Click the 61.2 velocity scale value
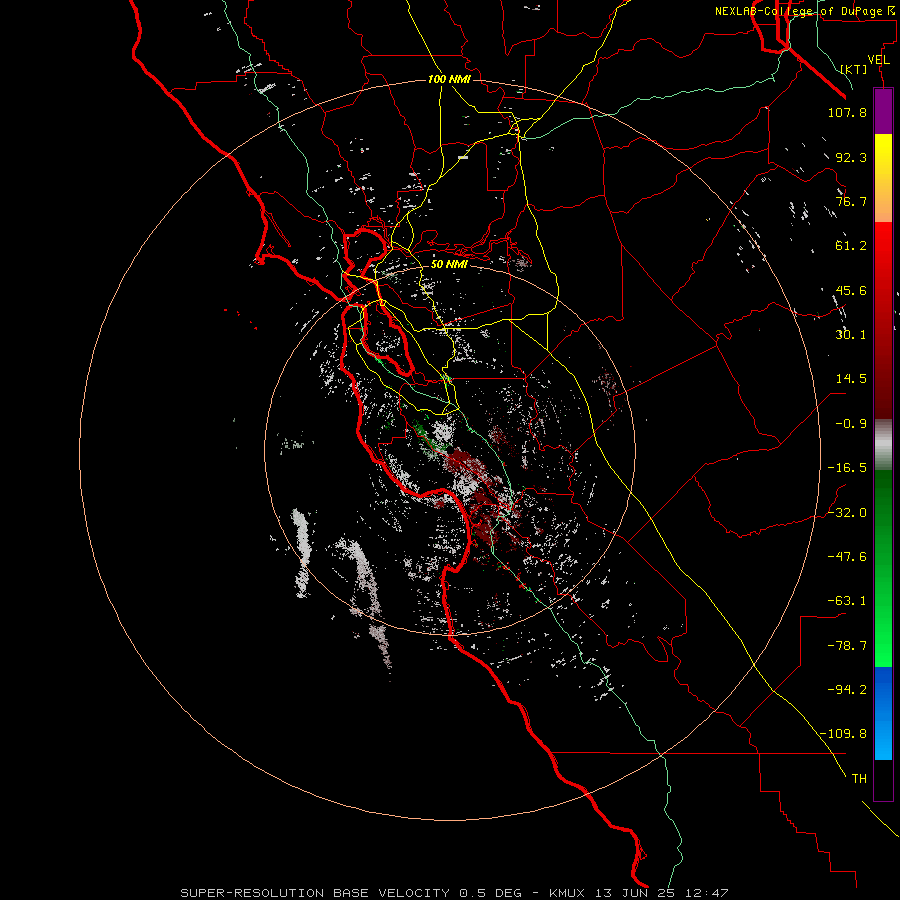 851,246
